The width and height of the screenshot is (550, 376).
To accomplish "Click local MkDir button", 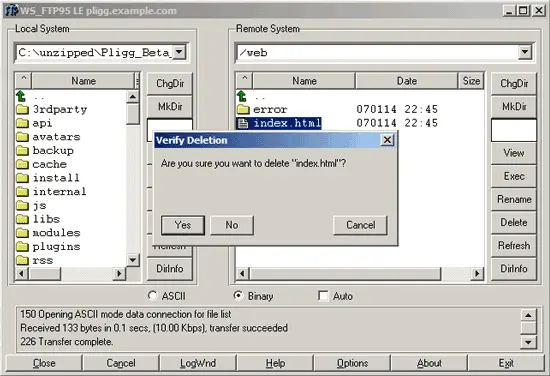I will pyautogui.click(x=170, y=106).
